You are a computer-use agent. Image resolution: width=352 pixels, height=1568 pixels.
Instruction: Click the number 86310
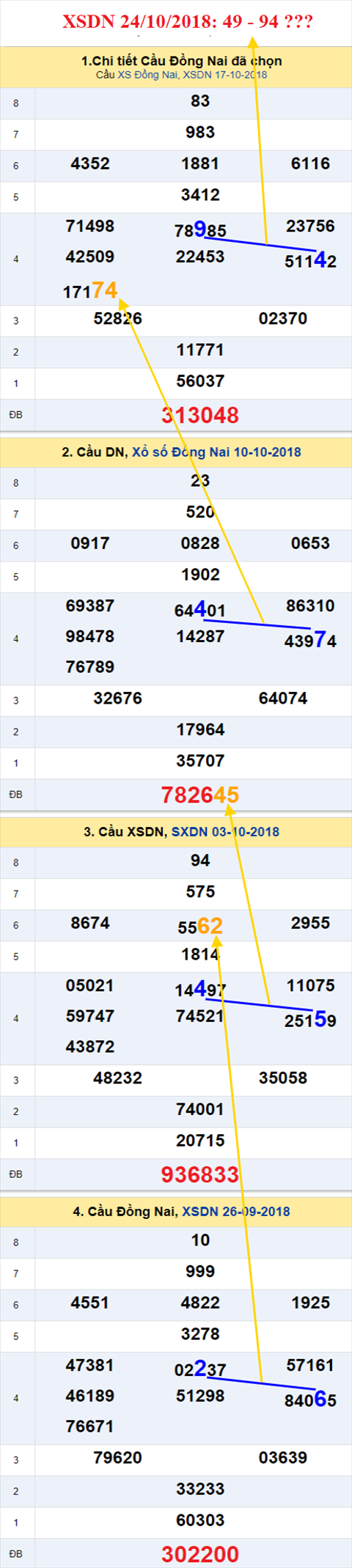click(310, 606)
